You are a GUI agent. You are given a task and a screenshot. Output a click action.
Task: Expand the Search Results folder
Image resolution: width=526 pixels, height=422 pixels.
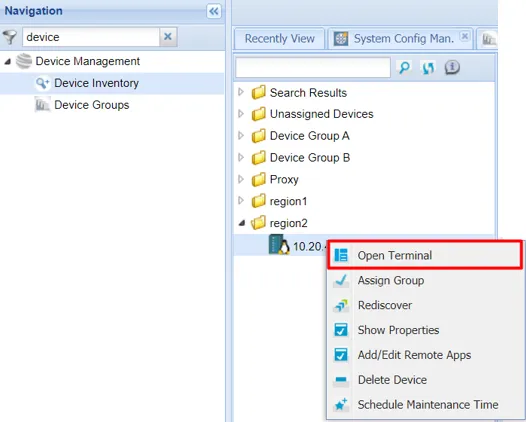pos(241,92)
